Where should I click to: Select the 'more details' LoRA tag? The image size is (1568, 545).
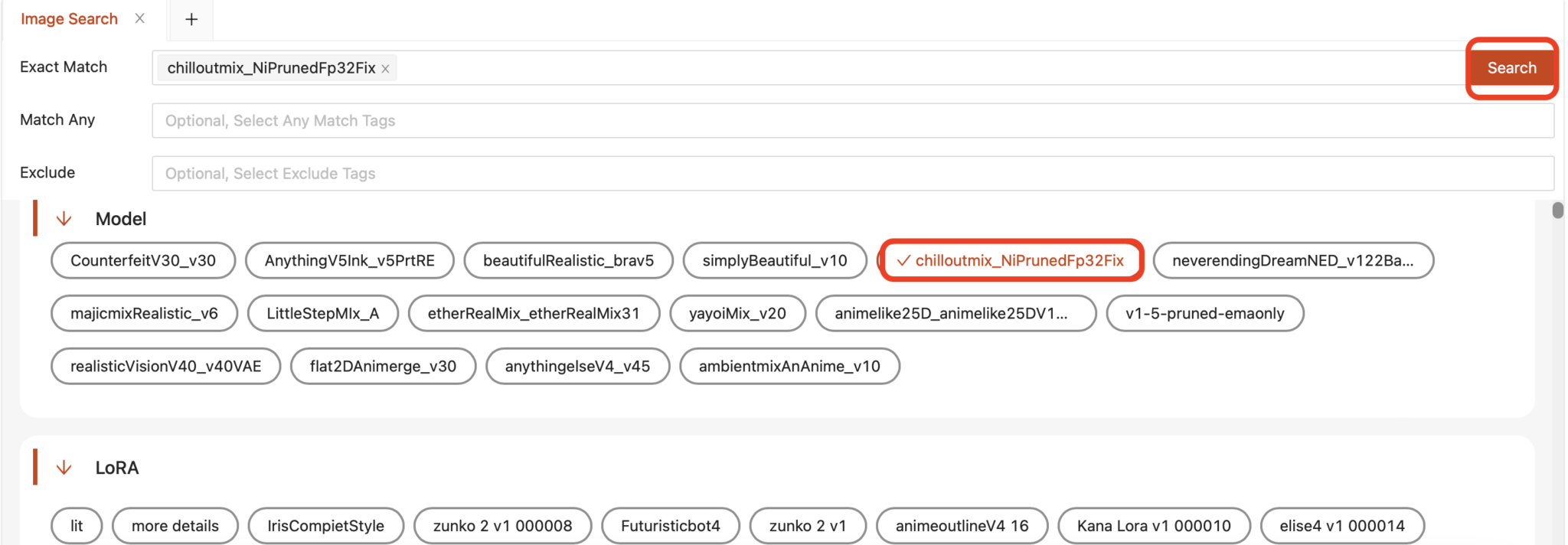click(175, 526)
